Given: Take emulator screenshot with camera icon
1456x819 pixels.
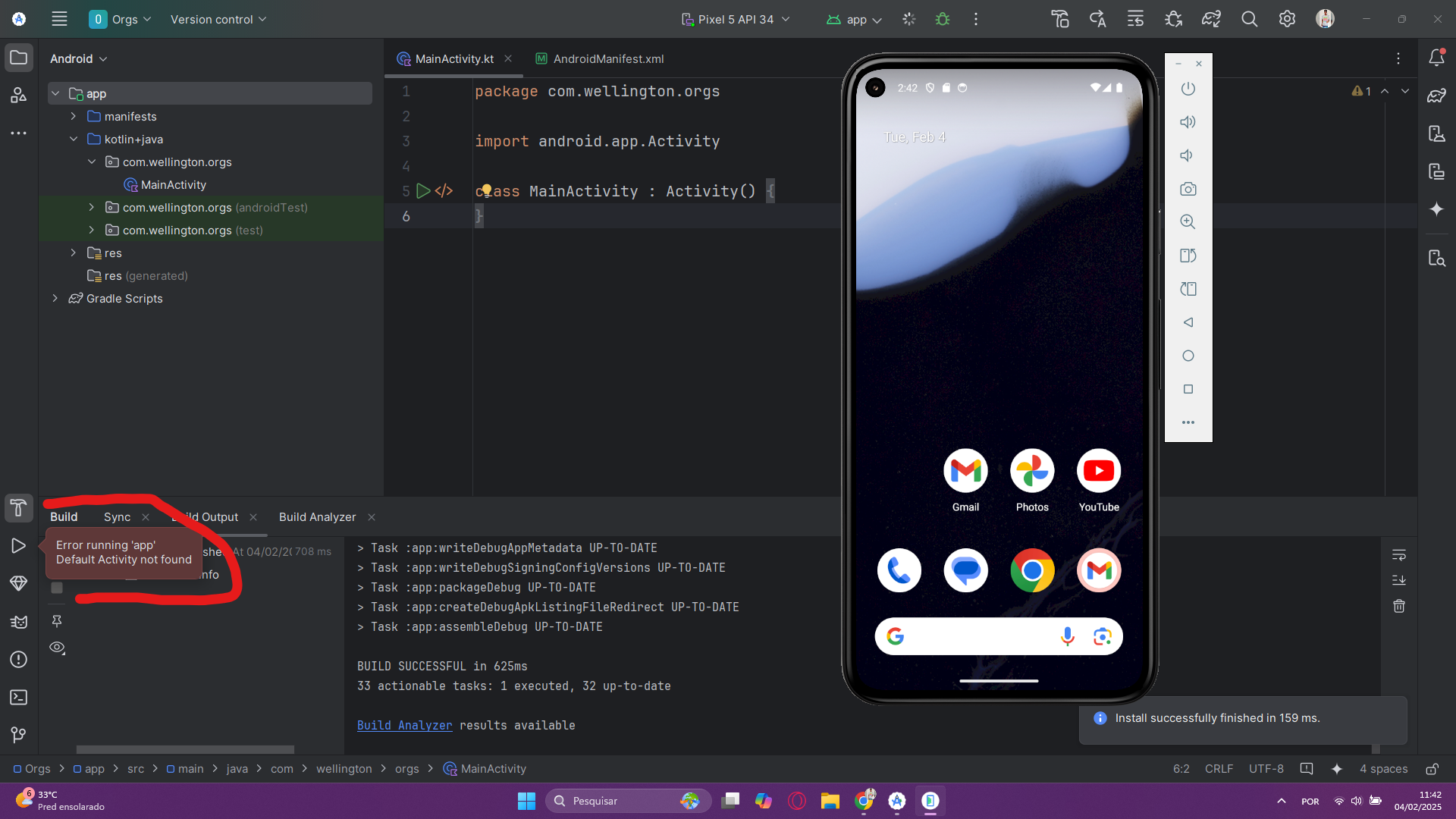Looking at the screenshot, I should coord(1188,189).
